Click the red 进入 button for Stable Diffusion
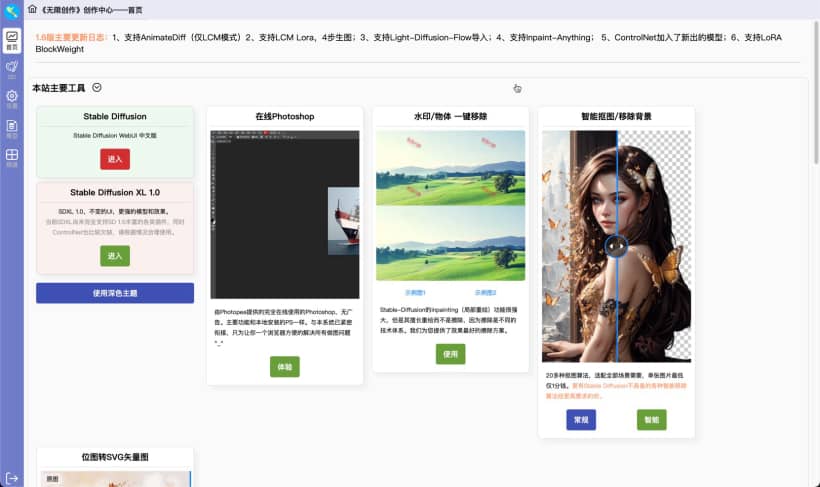 click(115, 159)
